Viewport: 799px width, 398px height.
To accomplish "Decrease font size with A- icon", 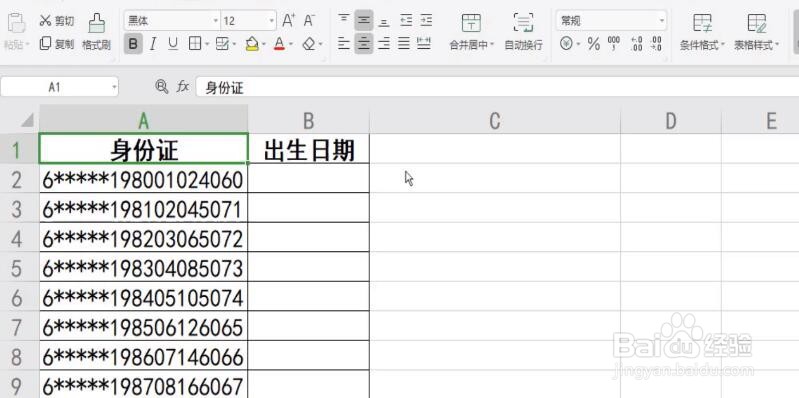I will [309, 21].
